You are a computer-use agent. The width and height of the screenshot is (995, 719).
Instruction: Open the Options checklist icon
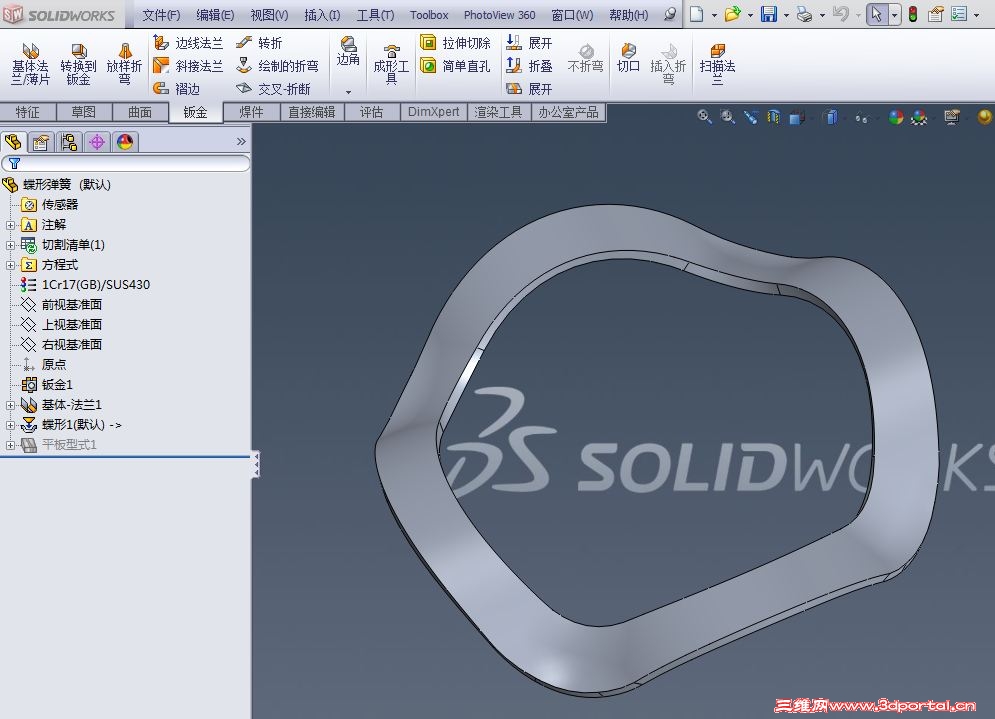(x=959, y=14)
